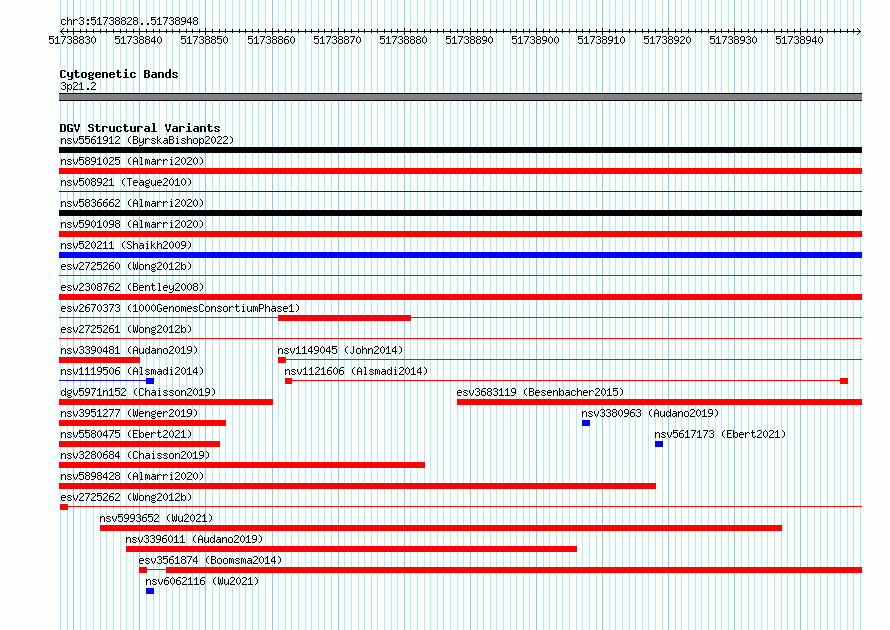This screenshot has height=630, width=890.
Task: Click esv2670373 (1000GenomesConsortiumPhase1) label
Action: click(x=180, y=308)
